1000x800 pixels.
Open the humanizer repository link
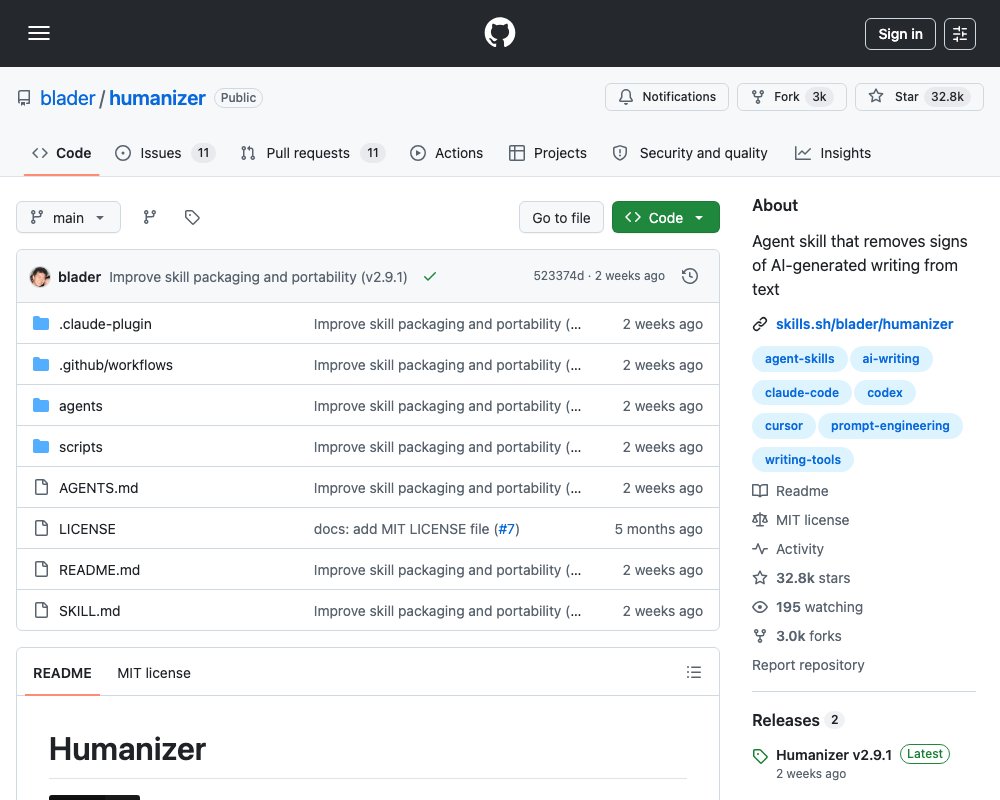(157, 98)
